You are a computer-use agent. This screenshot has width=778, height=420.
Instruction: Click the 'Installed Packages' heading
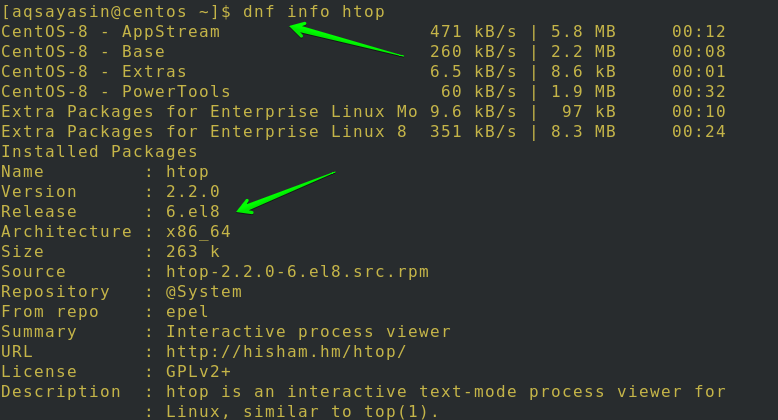pos(99,152)
